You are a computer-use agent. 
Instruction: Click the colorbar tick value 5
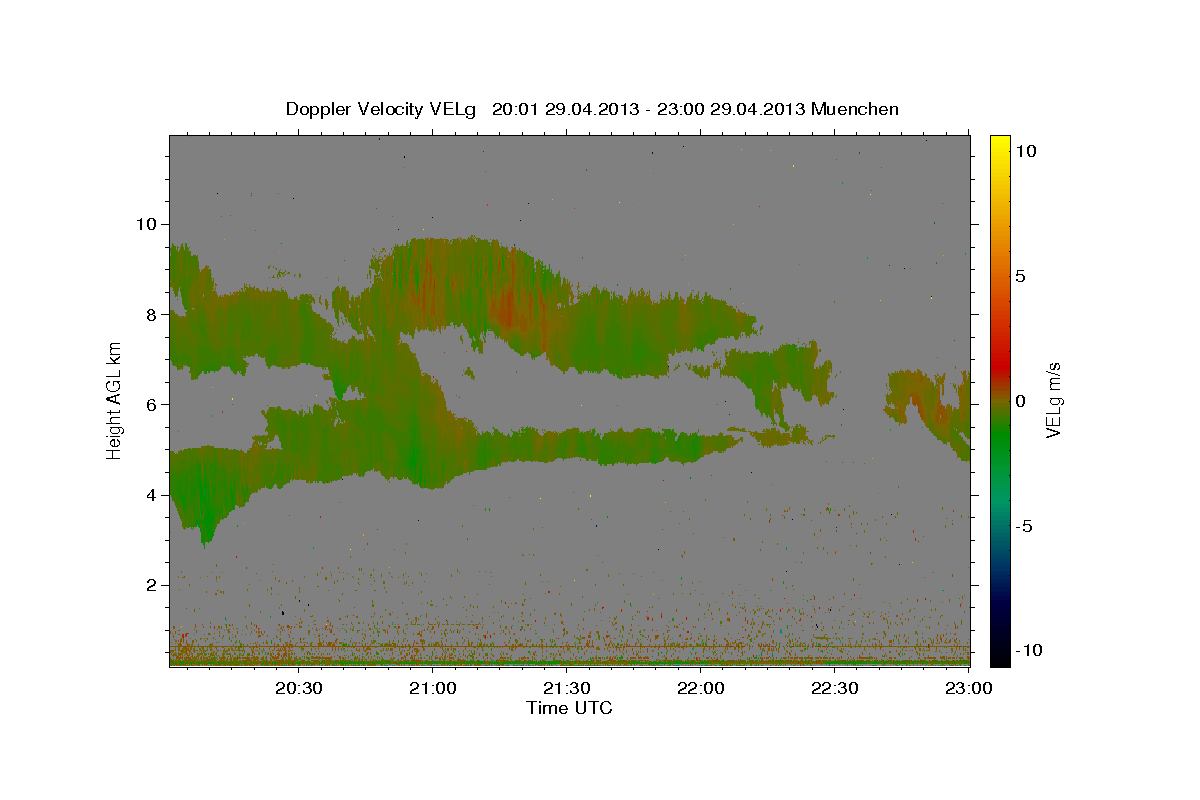1021,276
